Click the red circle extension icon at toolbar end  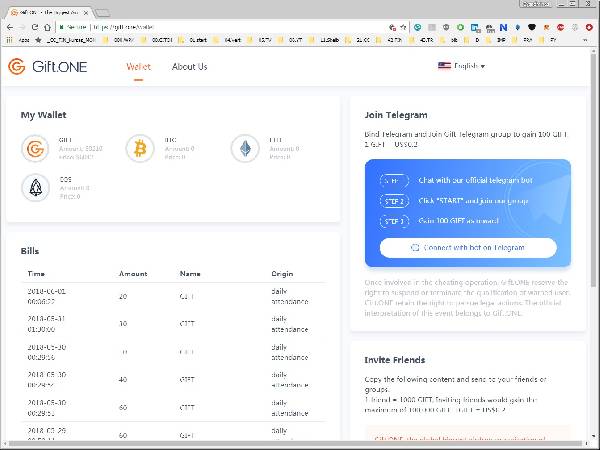pyautogui.click(x=589, y=27)
